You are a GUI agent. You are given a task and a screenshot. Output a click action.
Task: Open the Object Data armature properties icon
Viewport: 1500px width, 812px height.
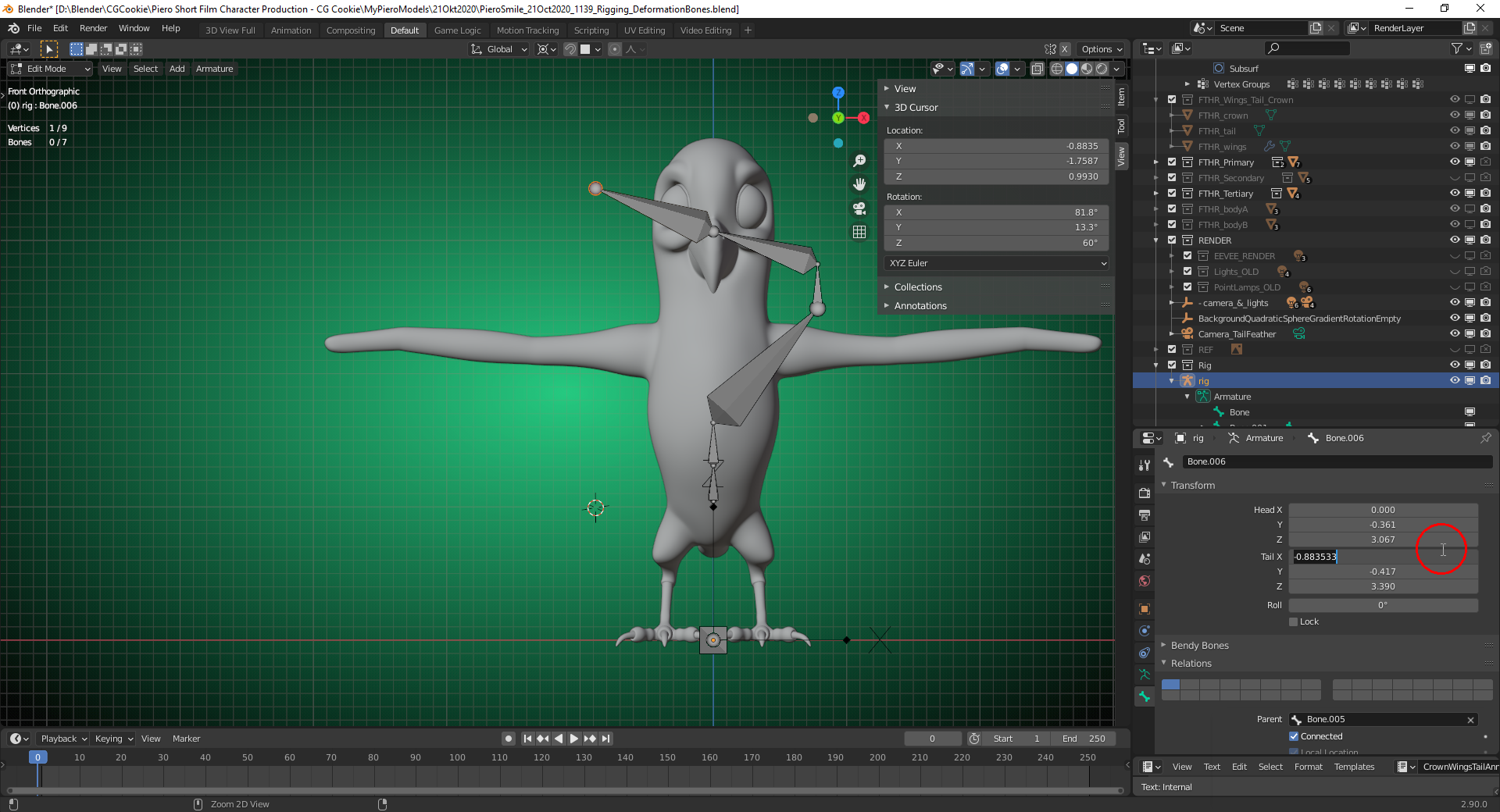click(x=1145, y=675)
